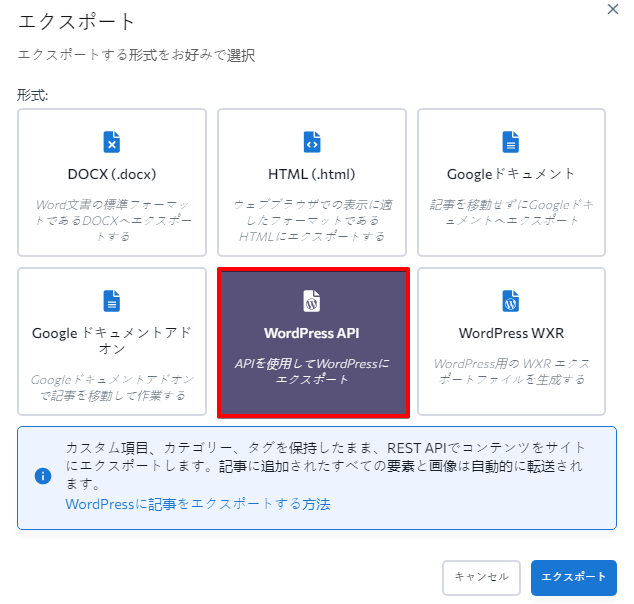Screen dimensions: 634x604
Task: Click the エクスポートする形式をお好みで選択 subtitle
Action: coord(136,55)
